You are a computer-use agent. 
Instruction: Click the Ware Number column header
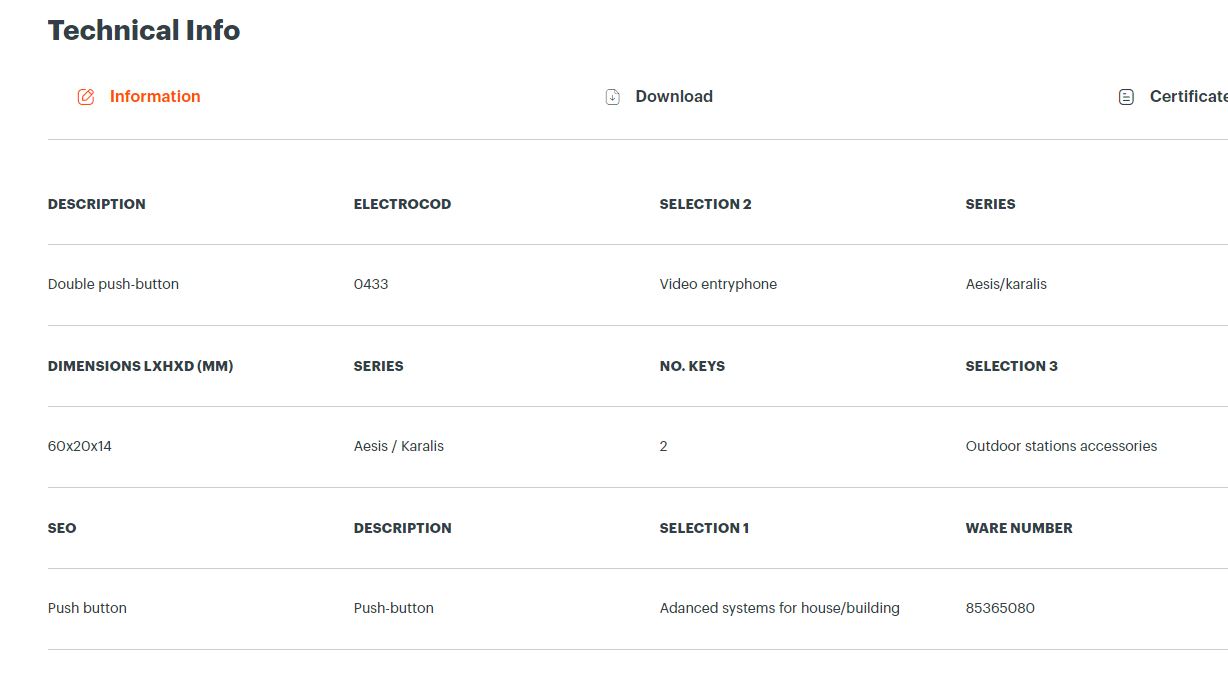click(x=1019, y=528)
